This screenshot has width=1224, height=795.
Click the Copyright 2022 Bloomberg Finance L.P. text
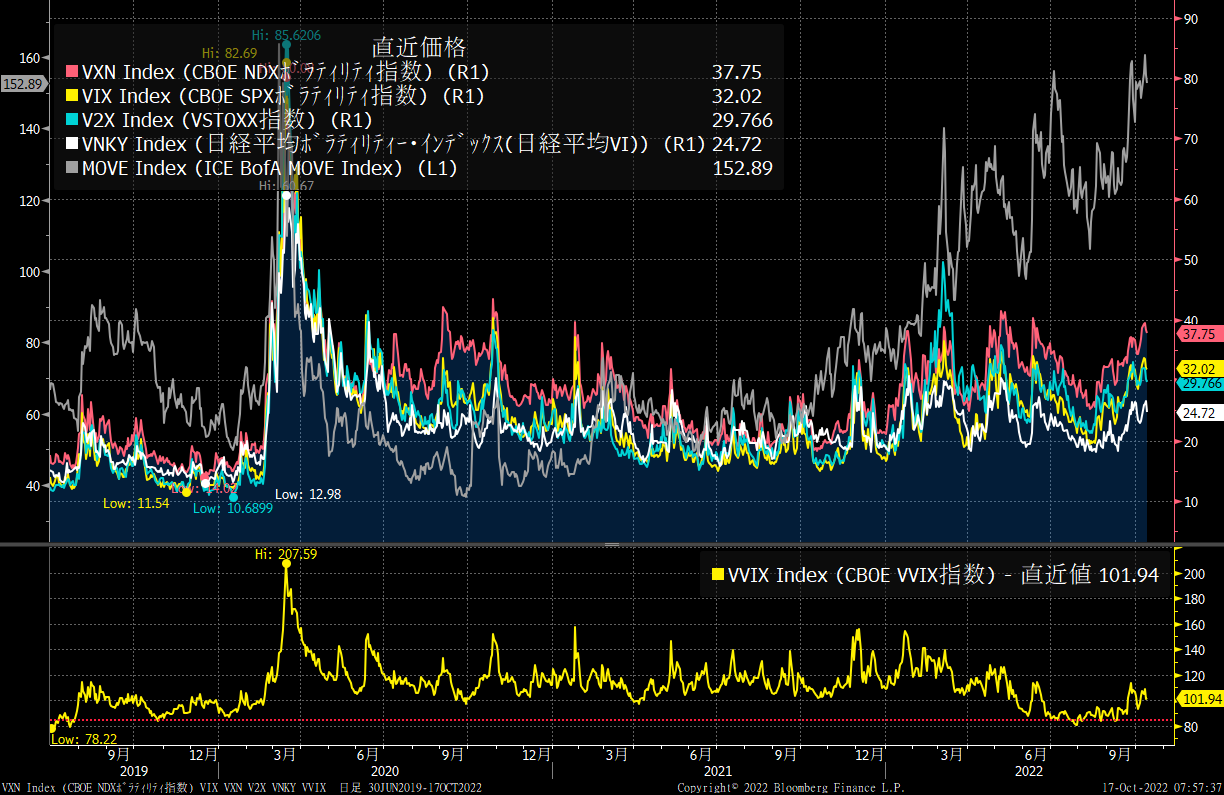790,788
